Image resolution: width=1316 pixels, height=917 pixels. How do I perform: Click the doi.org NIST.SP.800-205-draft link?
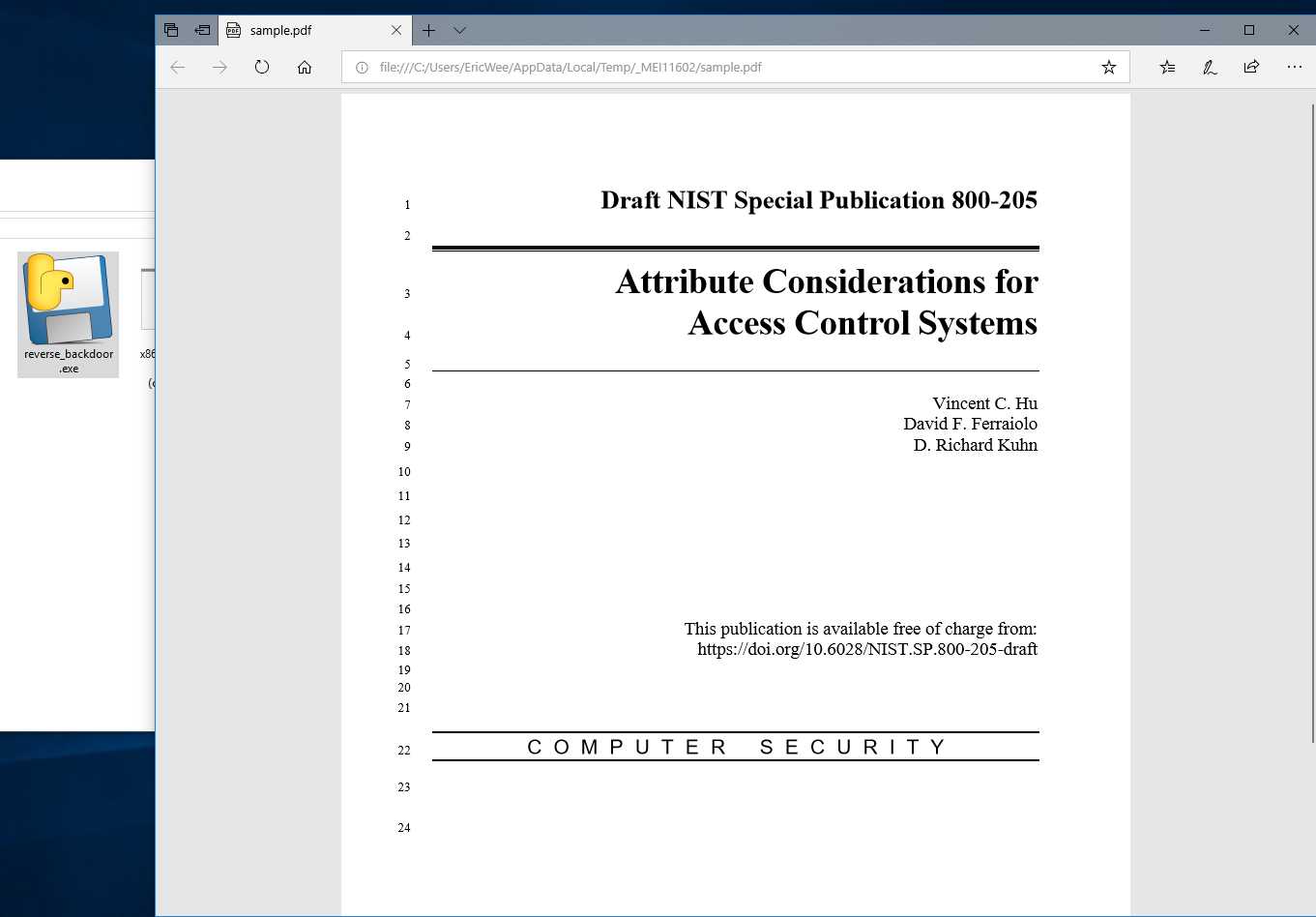(867, 649)
